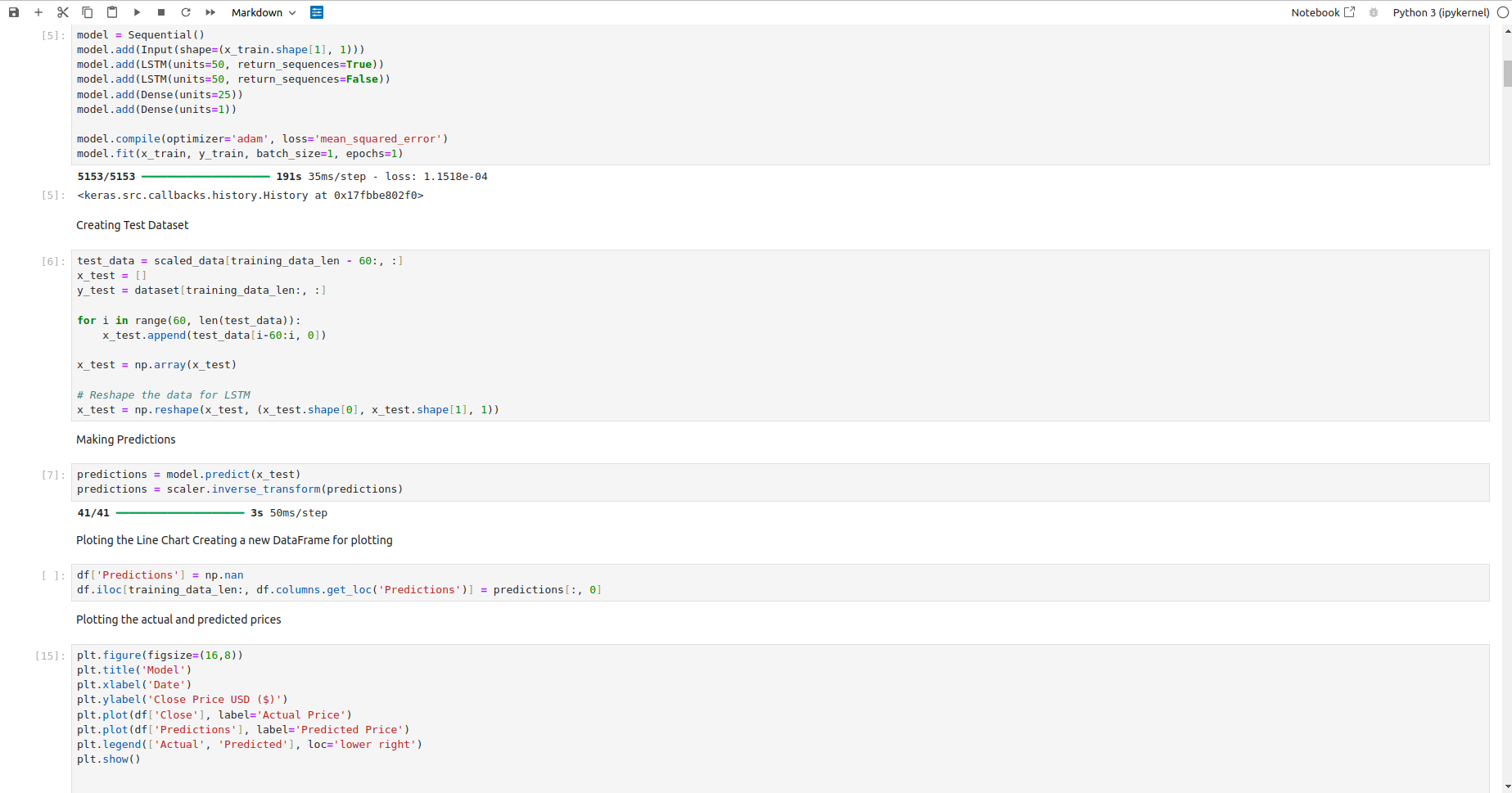Image resolution: width=1512 pixels, height=793 pixels.
Task: Copy the selected cell
Action: coord(88,12)
